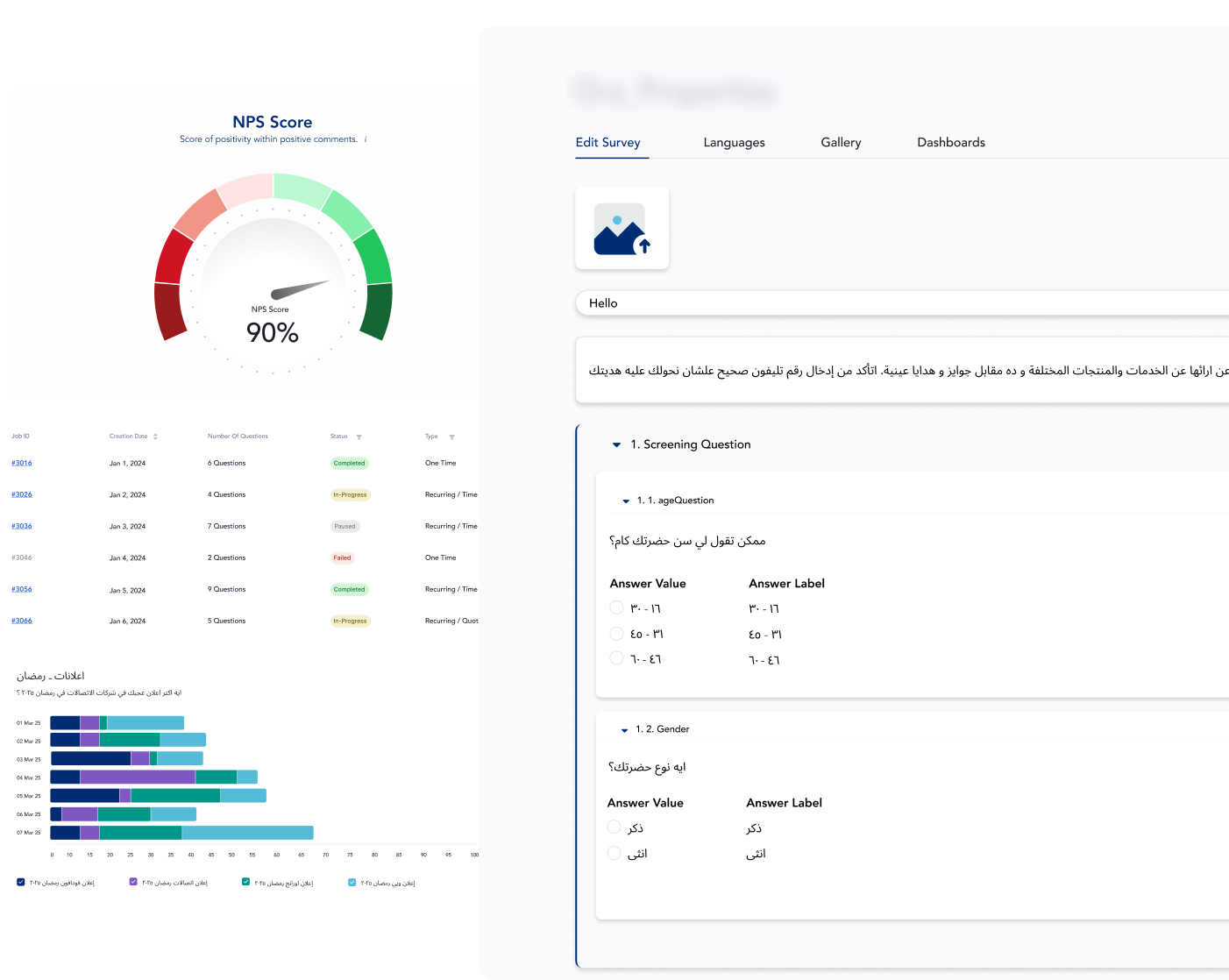Select the ١٦ - ٣٠ age radio button
Image resolution: width=1229 pixels, height=980 pixels.
[x=616, y=607]
